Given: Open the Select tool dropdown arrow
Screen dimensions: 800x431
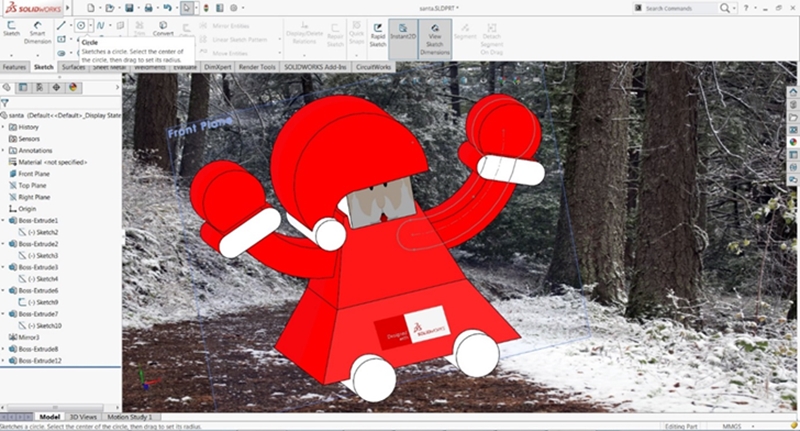Looking at the screenshot, I should click(196, 8).
